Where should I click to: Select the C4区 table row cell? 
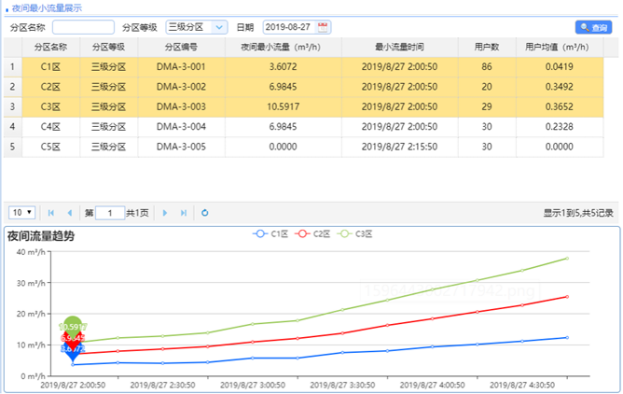[51, 127]
